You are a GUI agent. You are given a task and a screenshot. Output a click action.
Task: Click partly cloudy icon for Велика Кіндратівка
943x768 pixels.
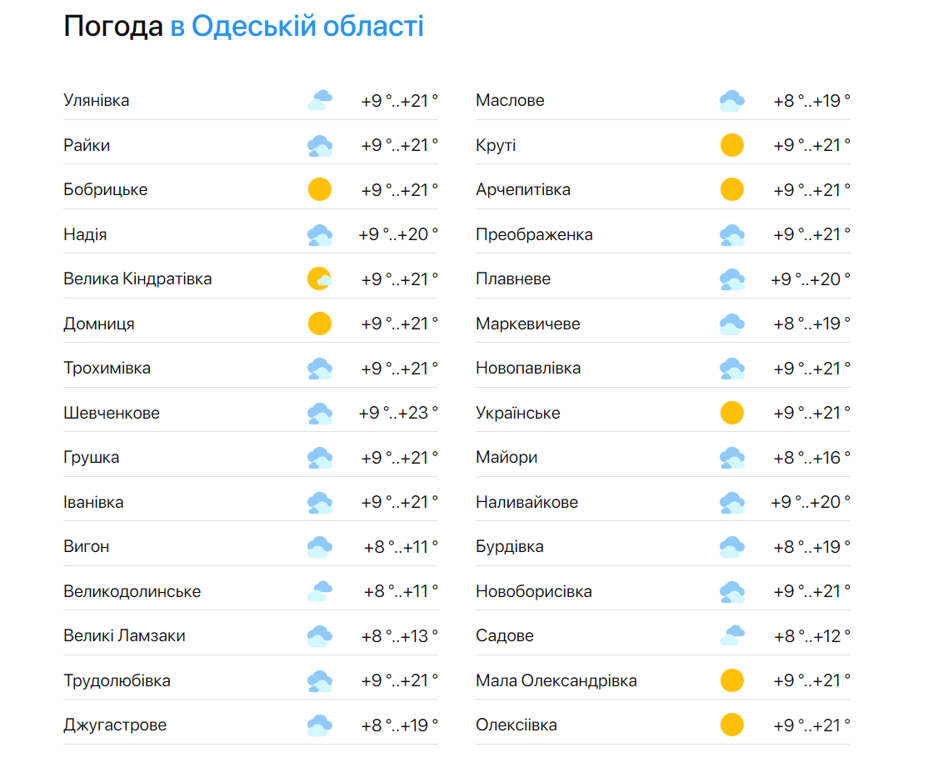click(320, 279)
